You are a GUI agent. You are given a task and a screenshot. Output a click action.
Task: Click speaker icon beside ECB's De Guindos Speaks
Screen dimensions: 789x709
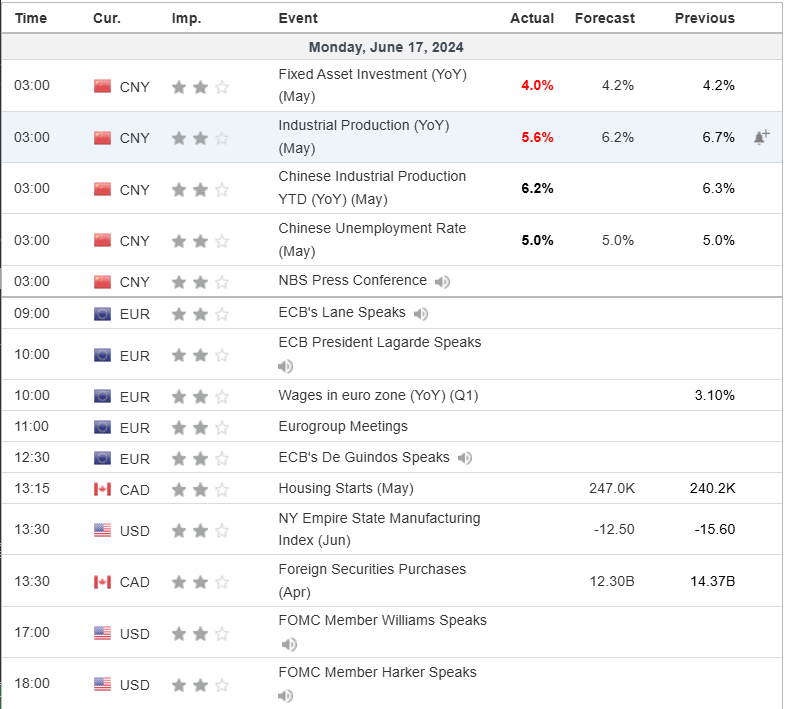[x=465, y=459]
